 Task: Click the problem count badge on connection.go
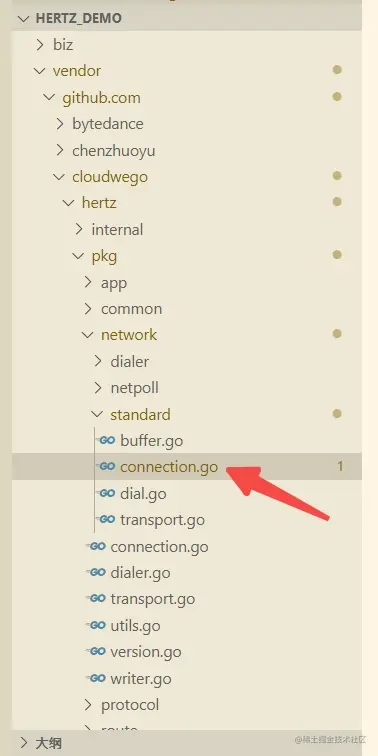[x=340, y=466]
